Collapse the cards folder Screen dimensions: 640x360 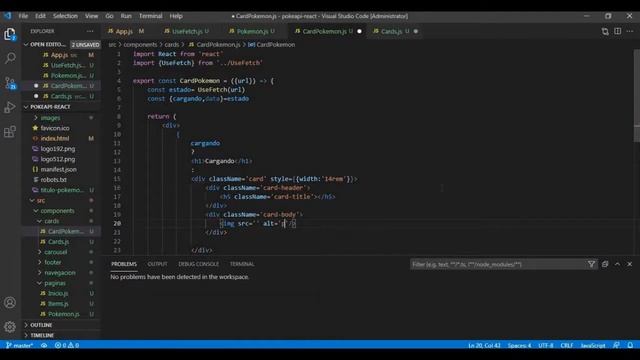click(x=51, y=221)
